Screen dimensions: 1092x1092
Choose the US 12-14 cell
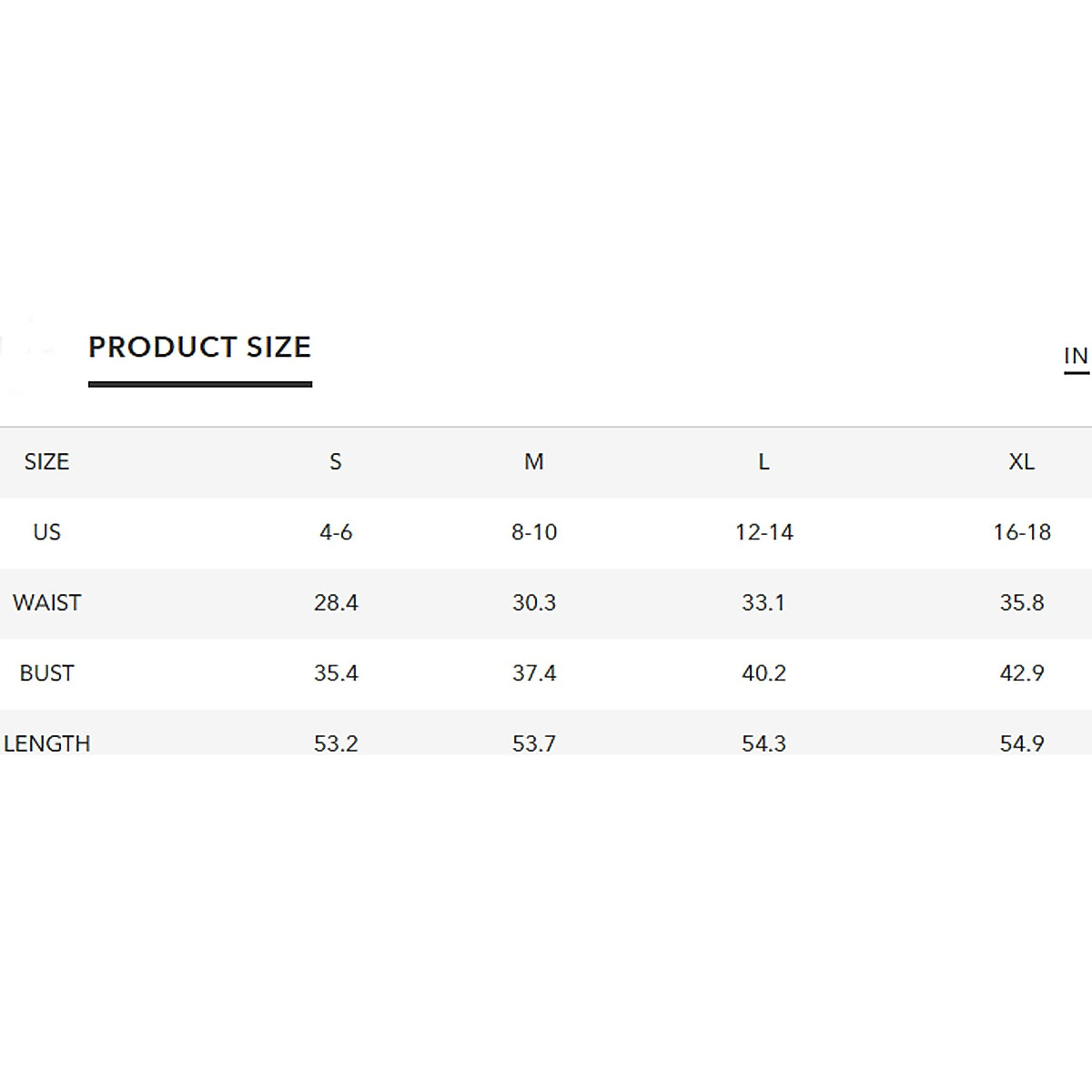coord(763,532)
